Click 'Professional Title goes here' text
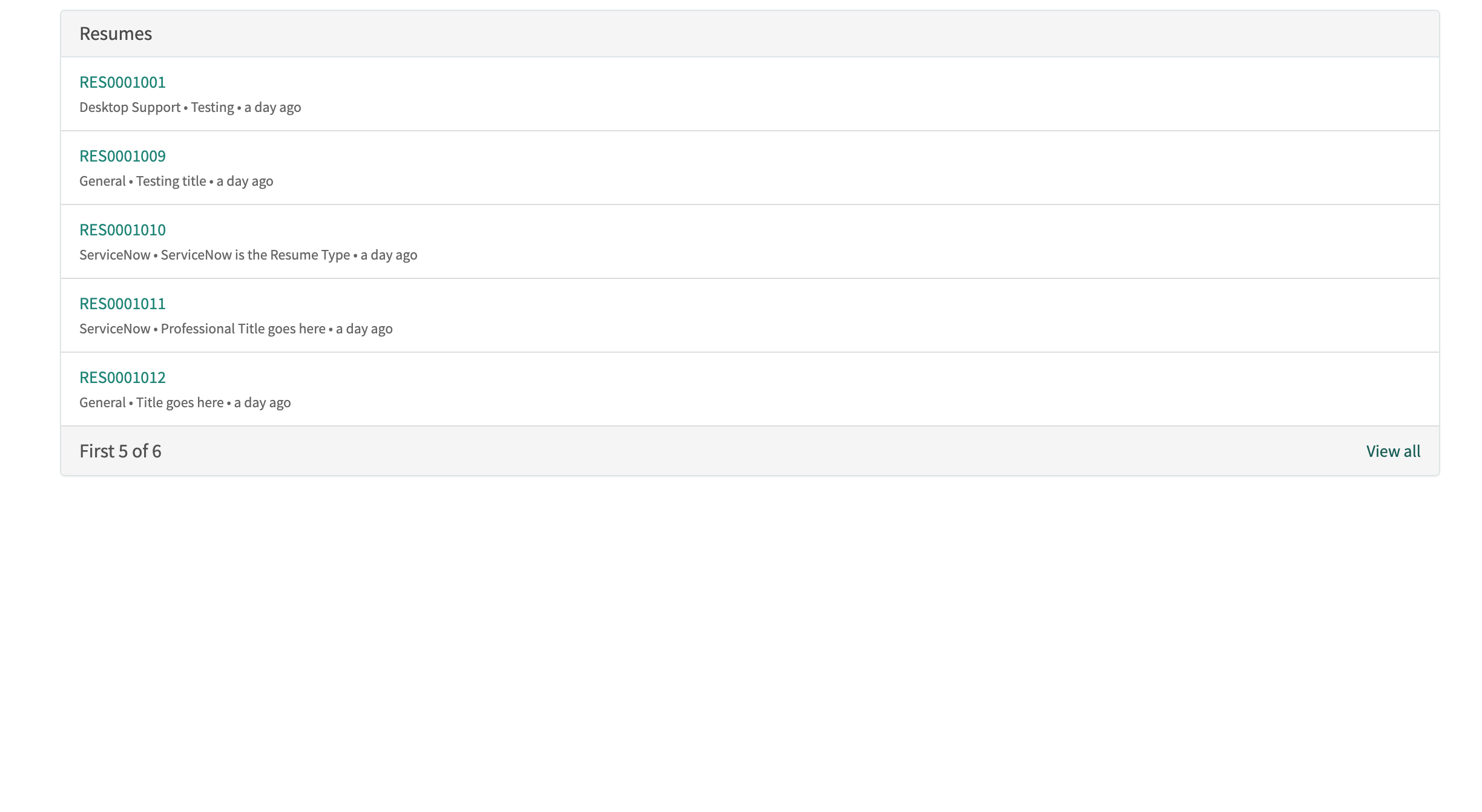The height and width of the screenshot is (812, 1482). tap(243, 329)
